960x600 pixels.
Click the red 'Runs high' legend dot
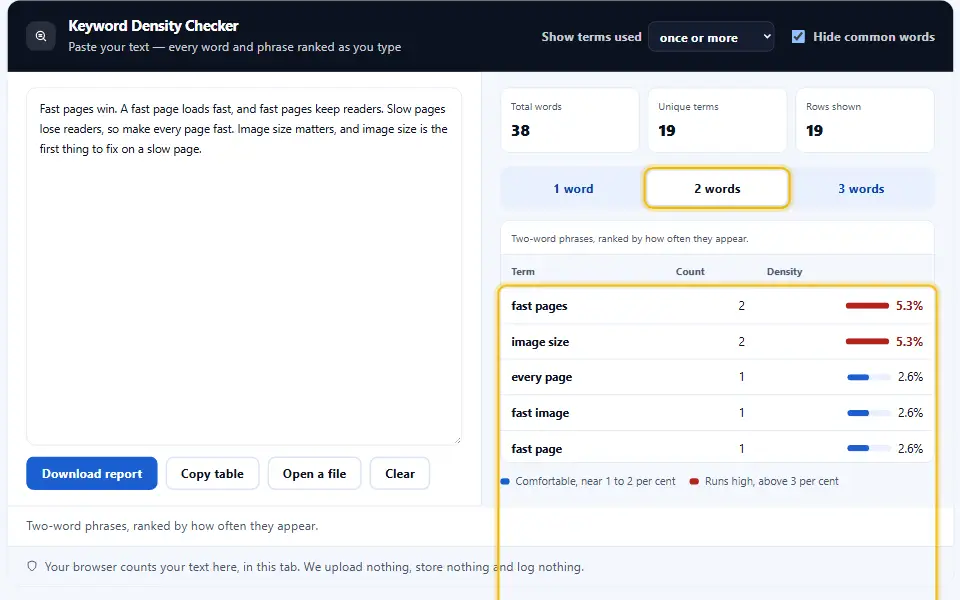pyautogui.click(x=694, y=481)
